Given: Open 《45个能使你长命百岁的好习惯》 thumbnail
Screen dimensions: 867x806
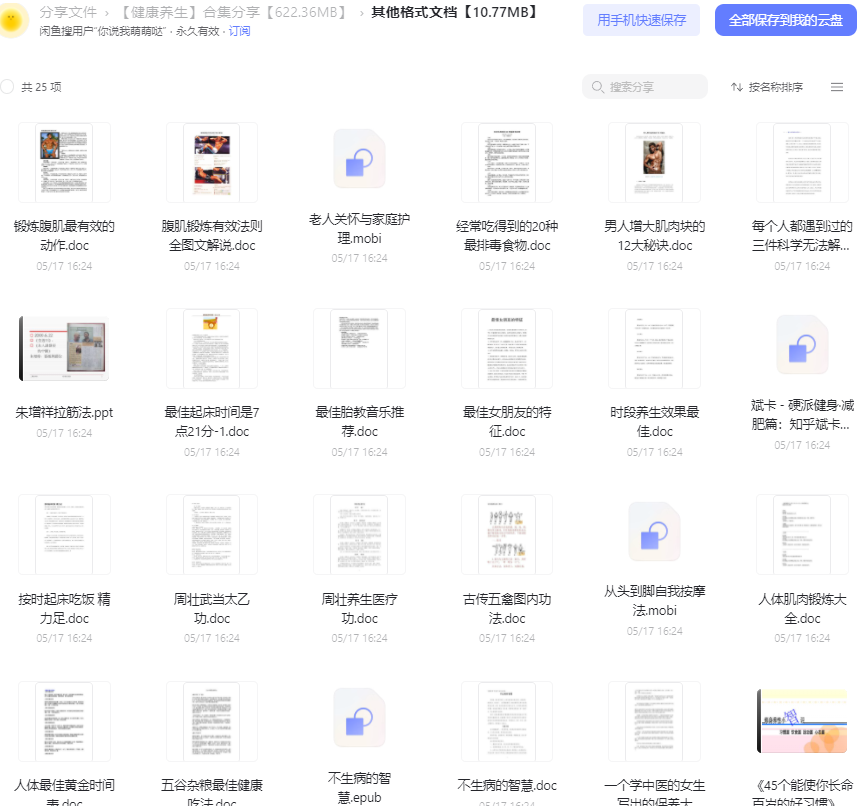Looking at the screenshot, I should (x=802, y=721).
